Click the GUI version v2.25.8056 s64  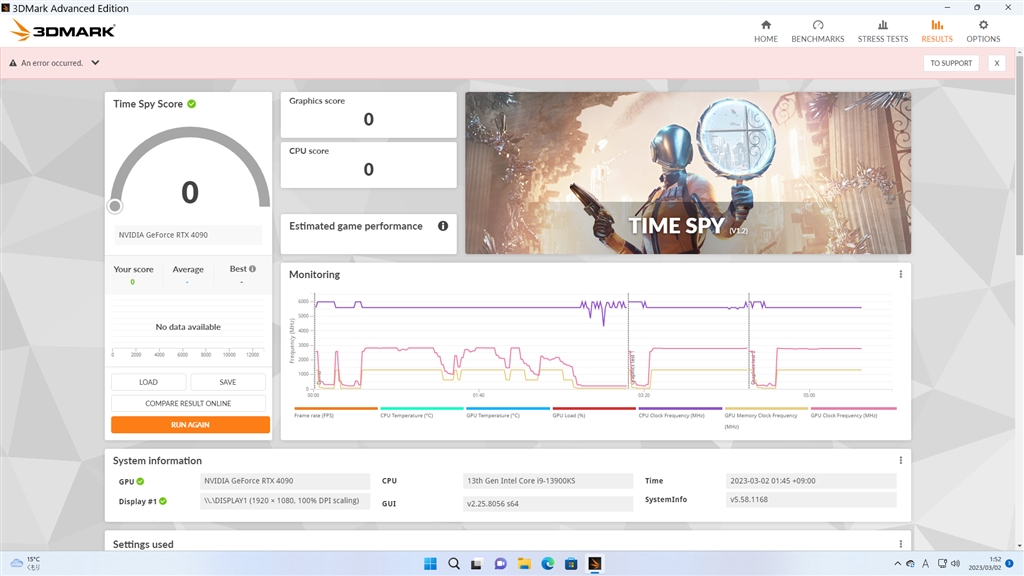pos(547,504)
